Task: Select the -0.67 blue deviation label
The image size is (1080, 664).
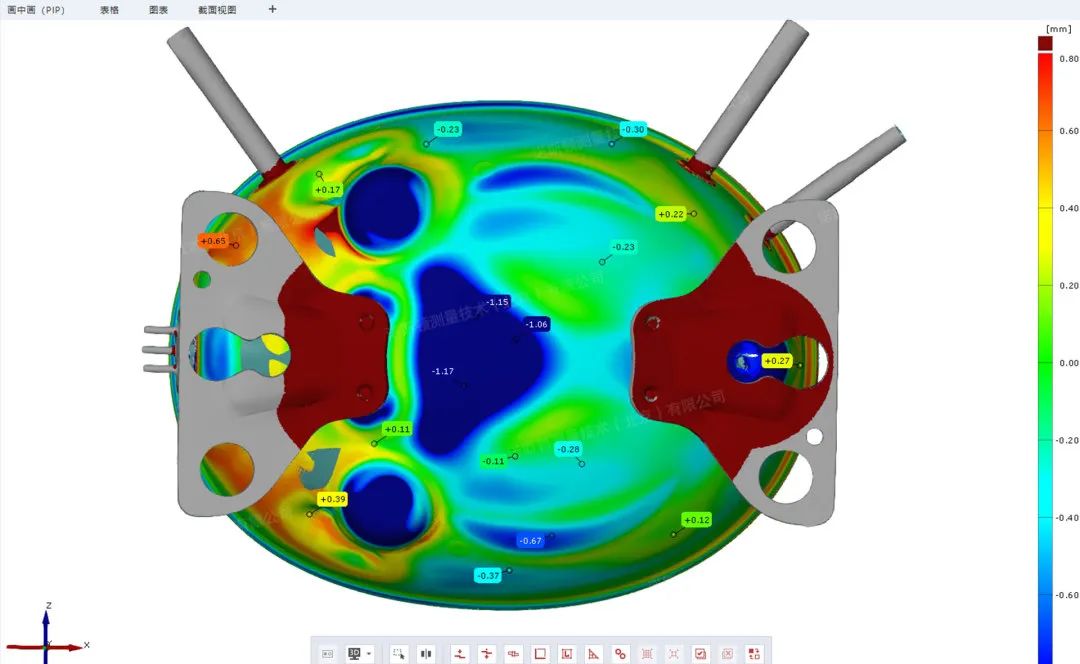Action: point(530,541)
